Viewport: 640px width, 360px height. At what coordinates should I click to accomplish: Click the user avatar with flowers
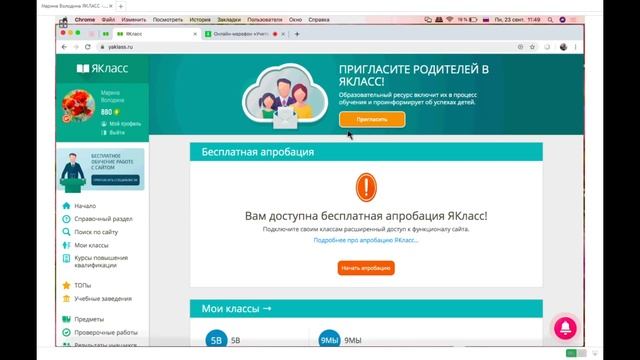point(78,106)
